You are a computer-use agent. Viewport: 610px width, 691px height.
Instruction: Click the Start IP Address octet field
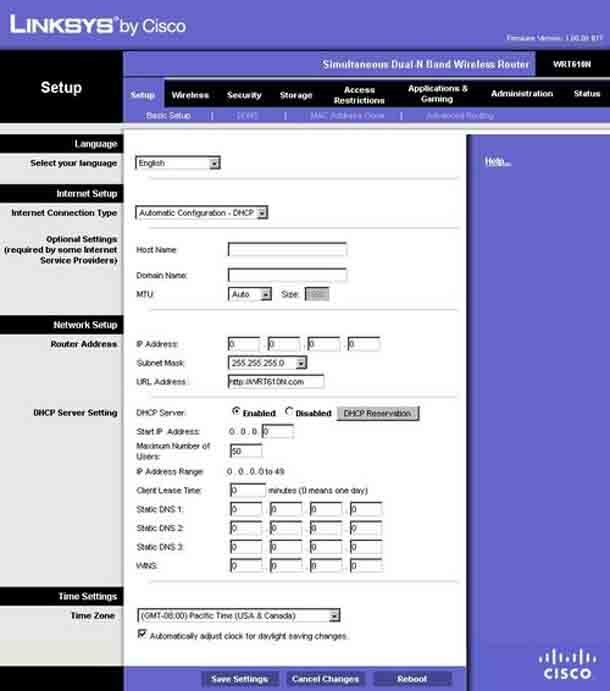click(278, 431)
